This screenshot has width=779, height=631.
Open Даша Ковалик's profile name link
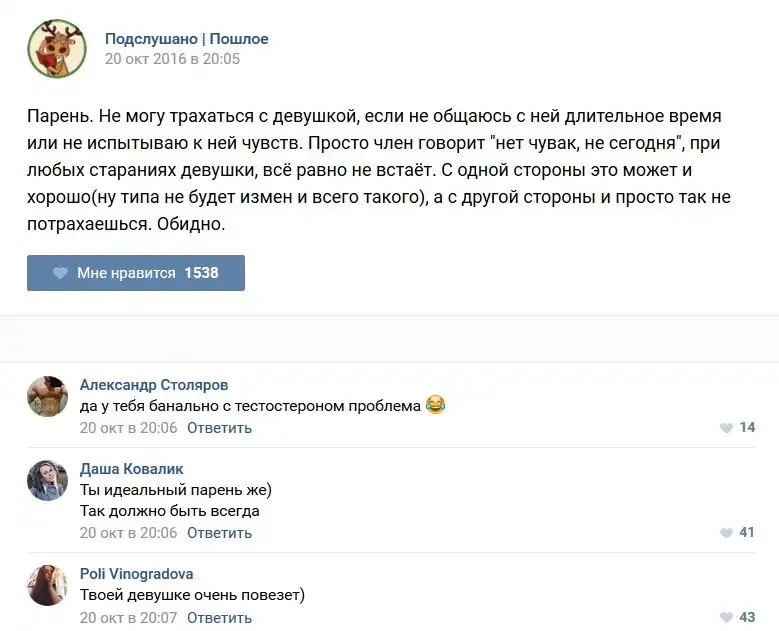click(x=132, y=469)
